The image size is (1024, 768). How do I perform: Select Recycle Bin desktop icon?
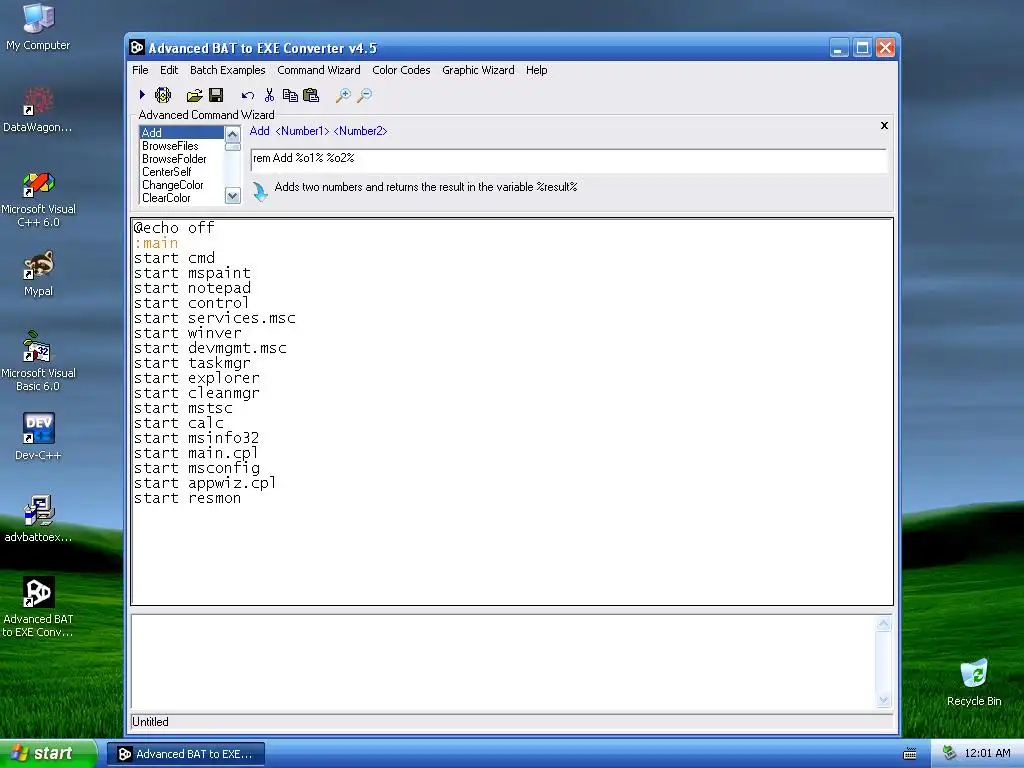[974, 682]
